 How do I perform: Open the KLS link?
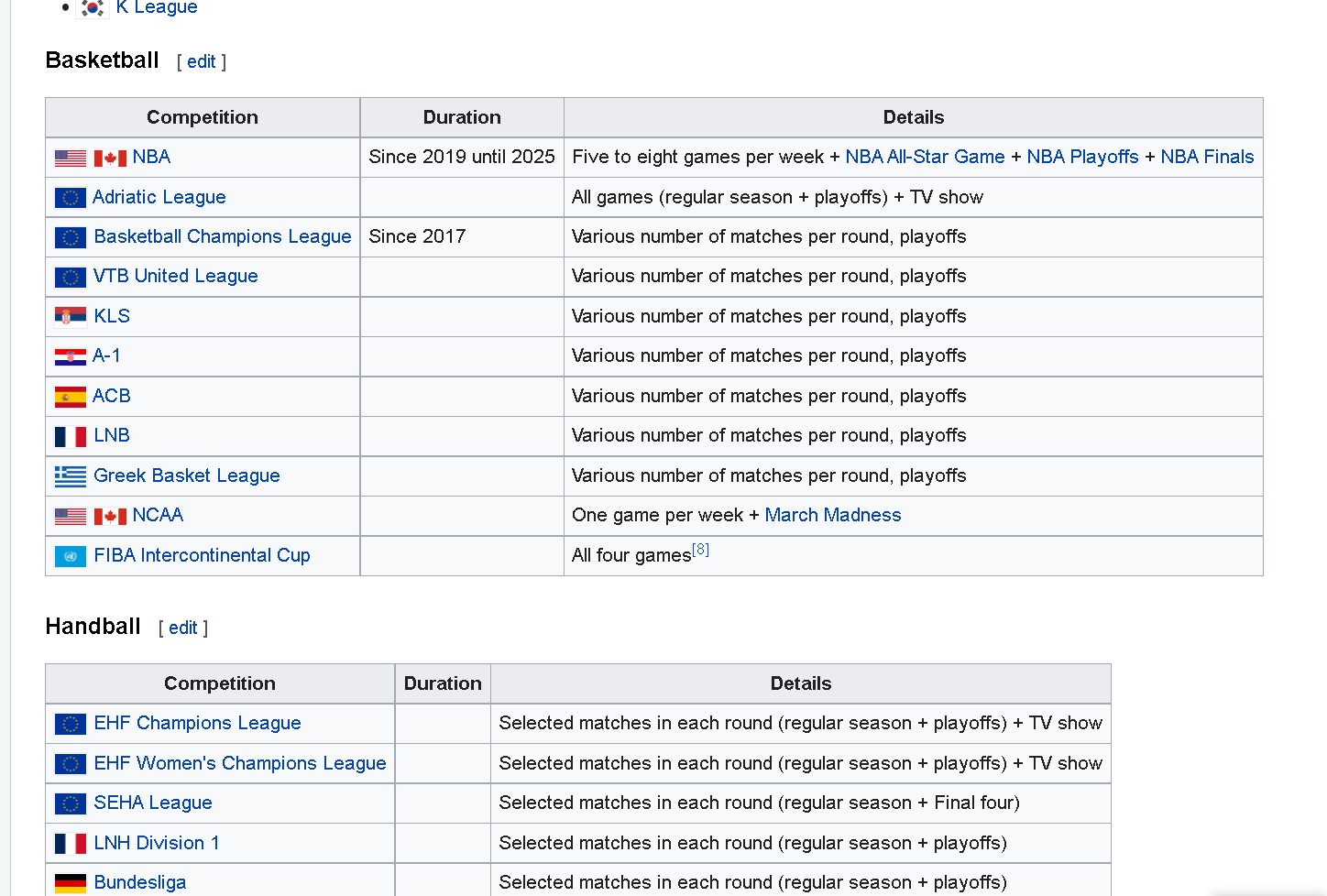coord(112,316)
